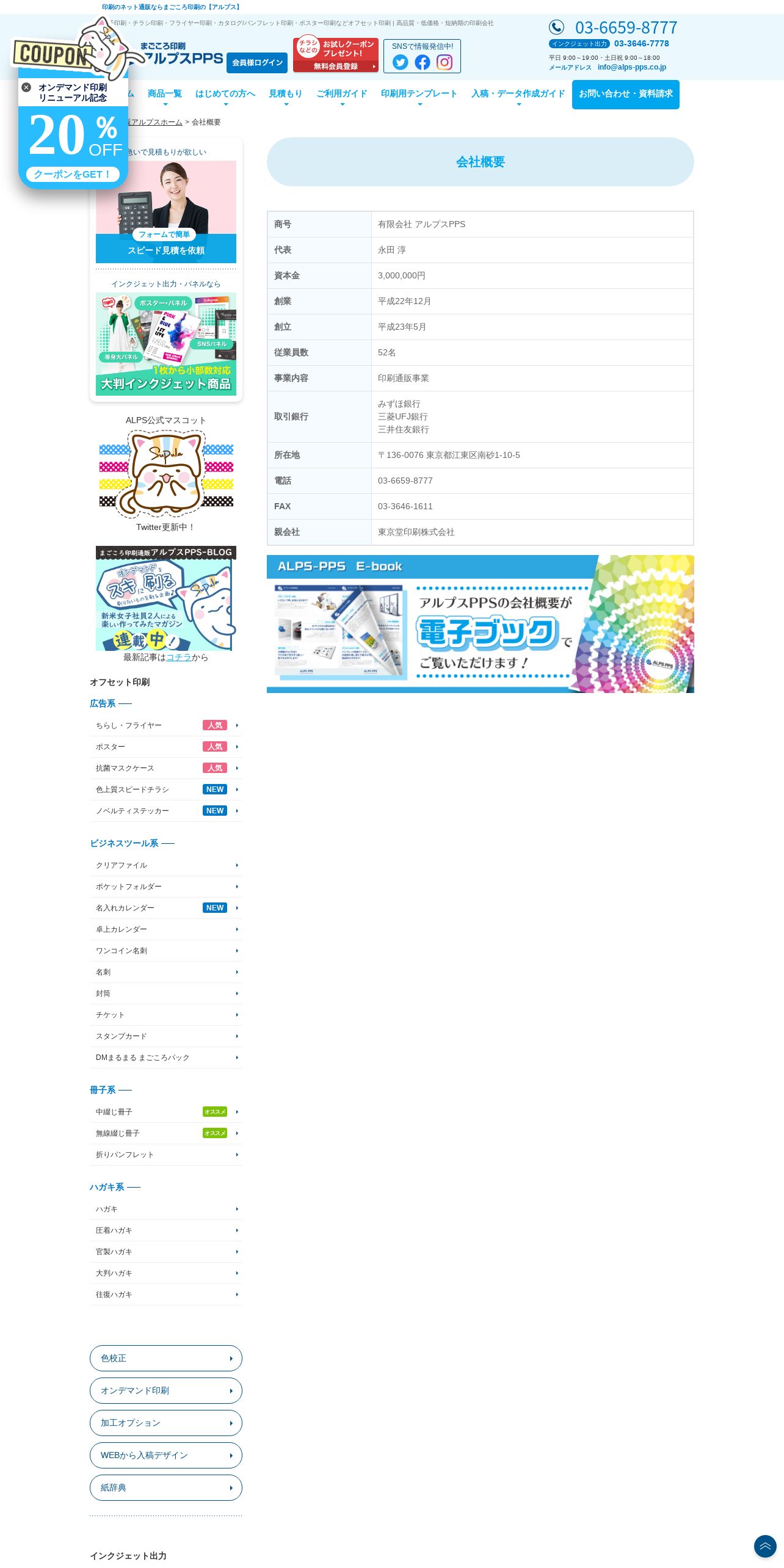Click the 無料会員登録 coupon banner

336,55
